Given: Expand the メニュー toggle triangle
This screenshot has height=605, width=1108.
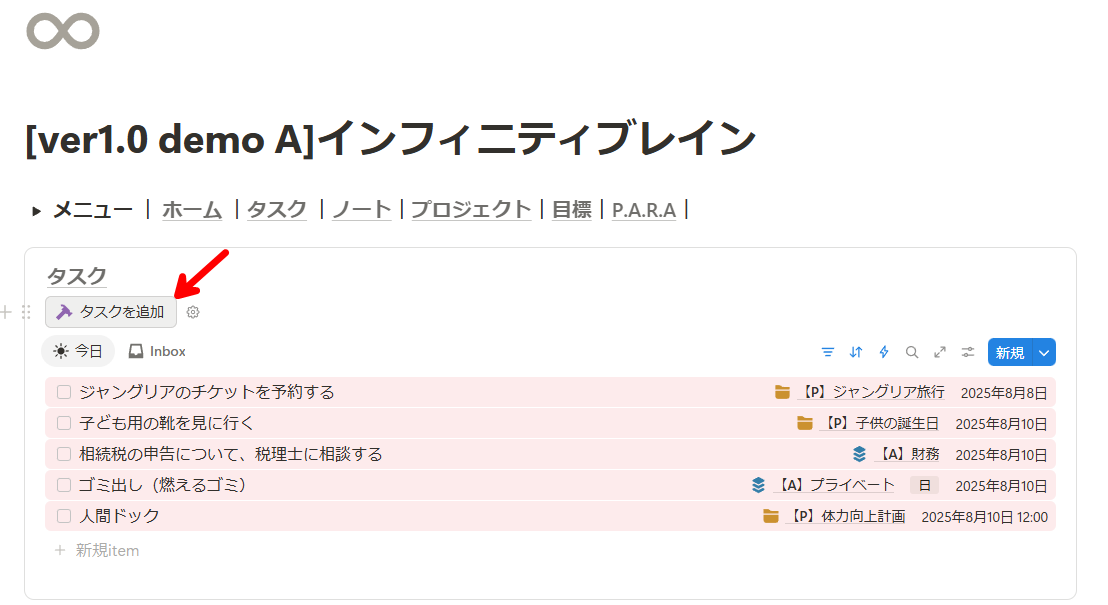Looking at the screenshot, I should [x=36, y=211].
